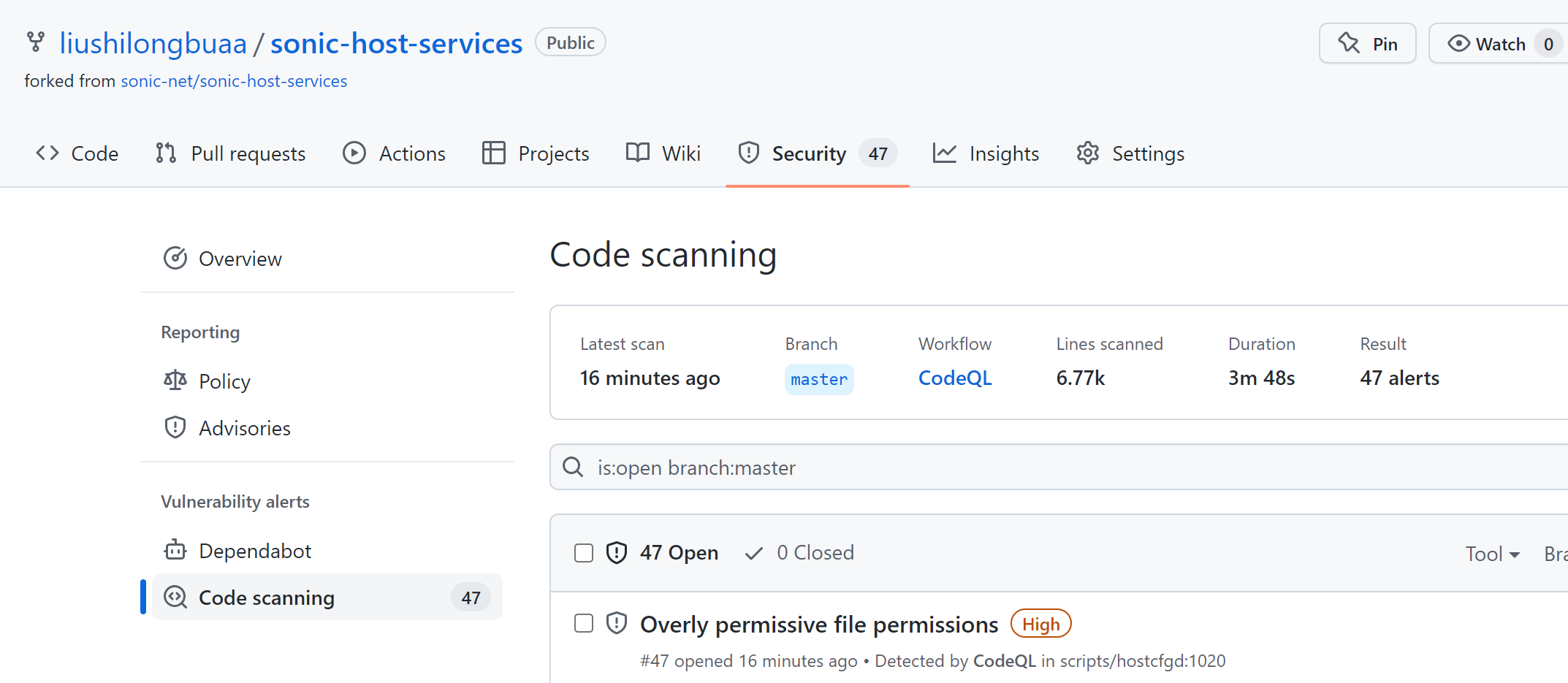Click the search magnifier icon

tap(573, 467)
